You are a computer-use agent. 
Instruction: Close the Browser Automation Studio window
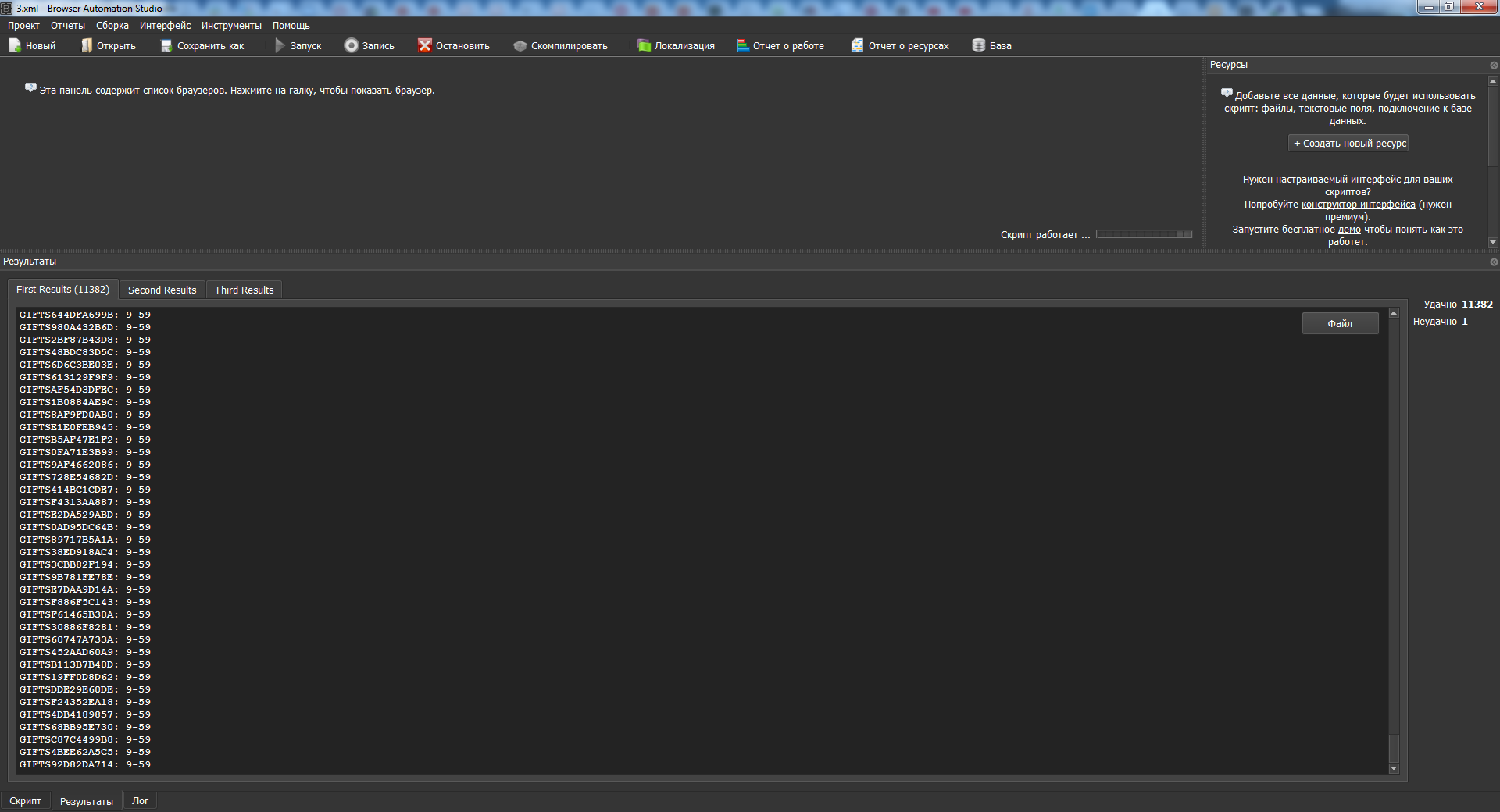point(1479,7)
